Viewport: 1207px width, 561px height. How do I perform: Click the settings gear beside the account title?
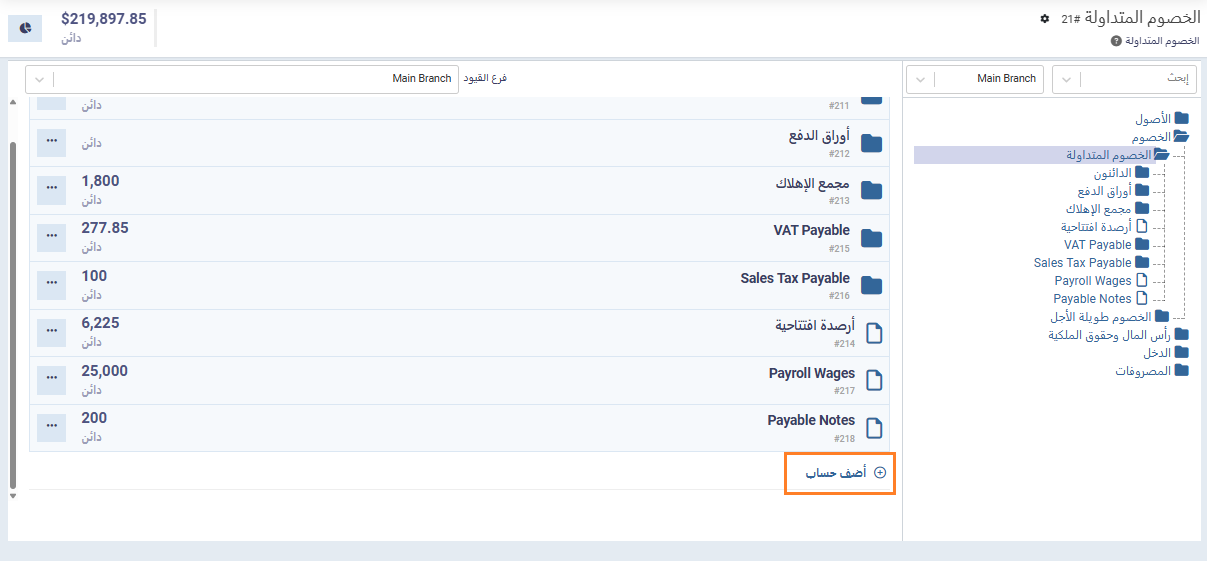coord(1045,19)
